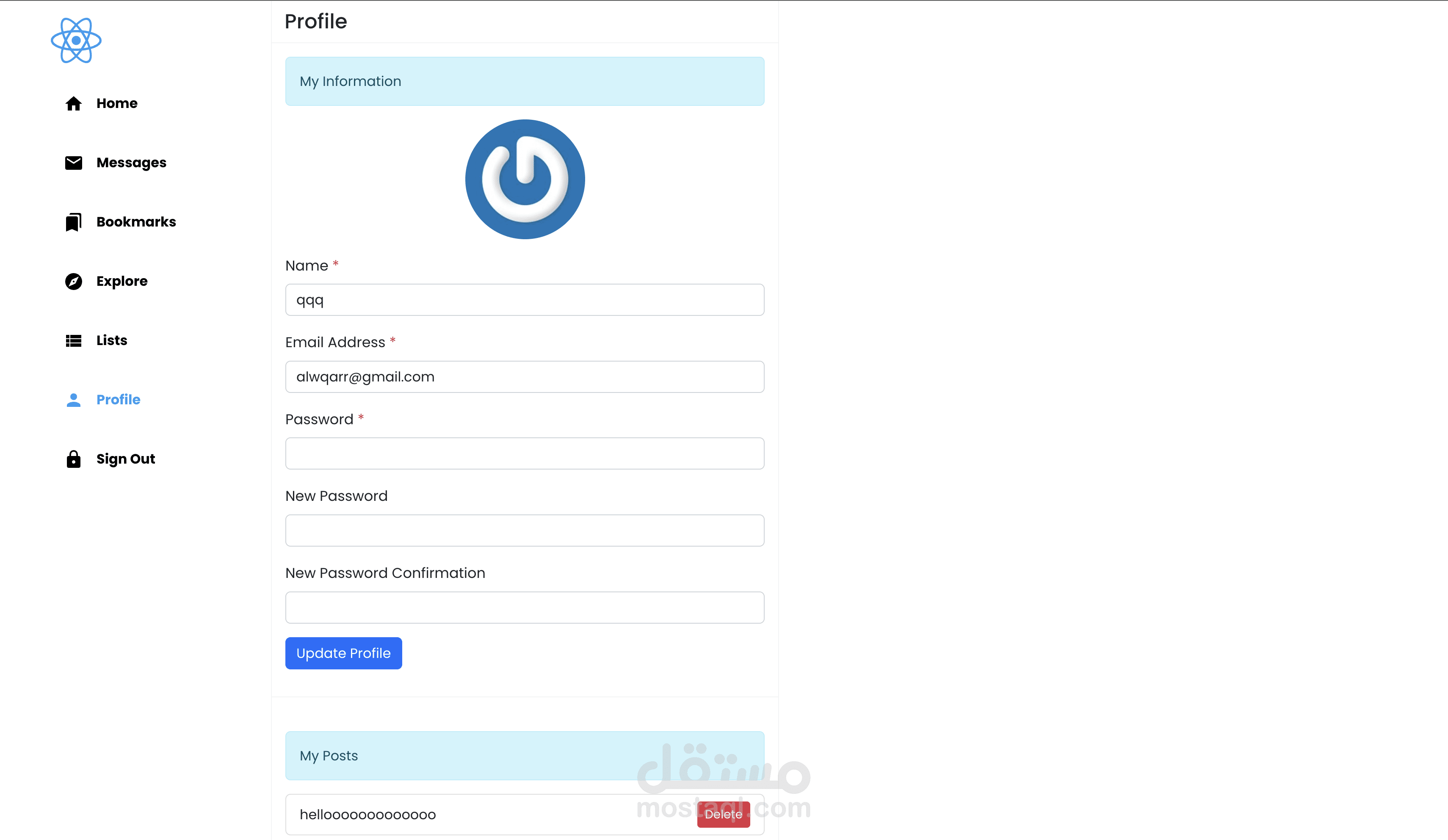This screenshot has width=1448, height=840.
Task: Click the Messages envelope icon
Action: coord(74,163)
